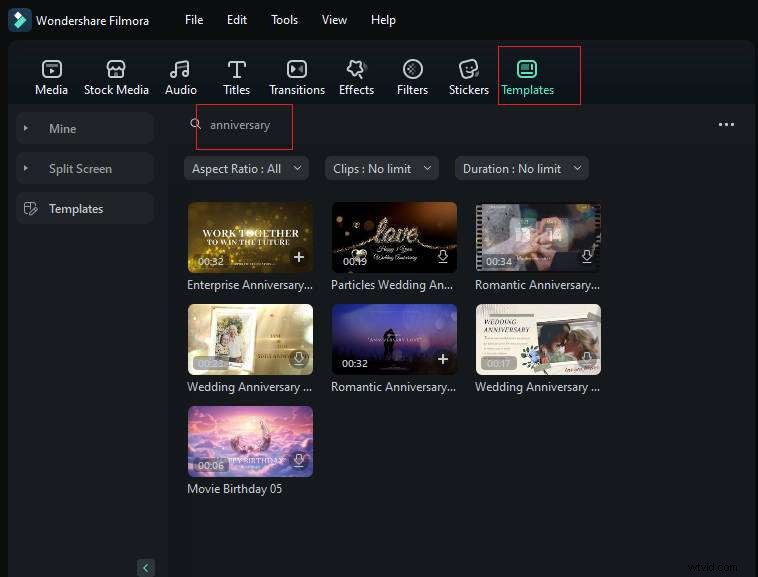This screenshot has height=577, width=758.
Task: Open the Clips filter dropdown
Action: [x=382, y=169]
